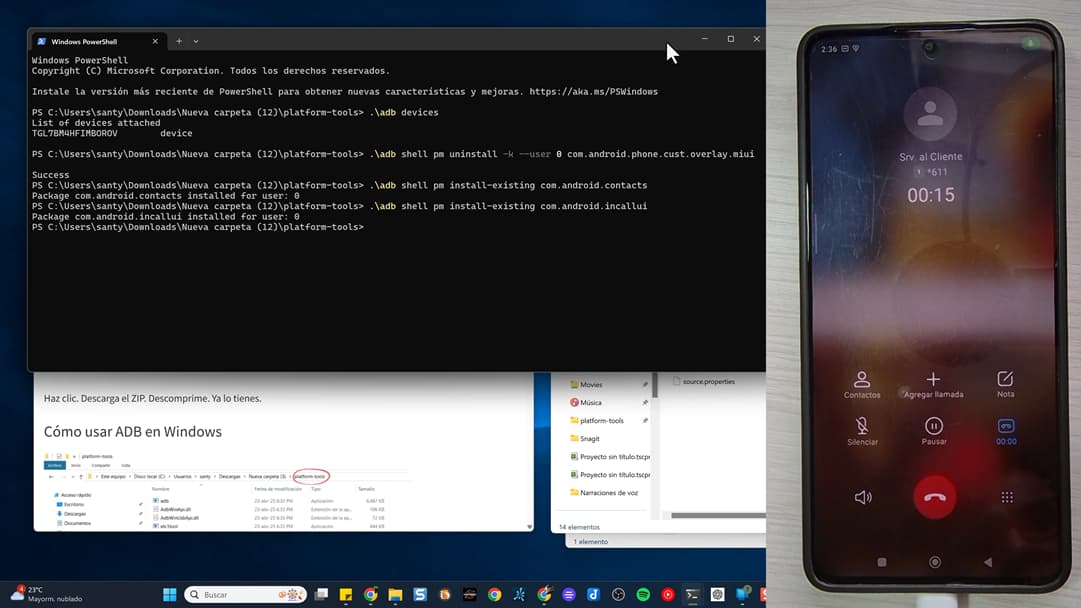Open File Explorer from the taskbar
This screenshot has width=1081, height=608.
pos(395,595)
